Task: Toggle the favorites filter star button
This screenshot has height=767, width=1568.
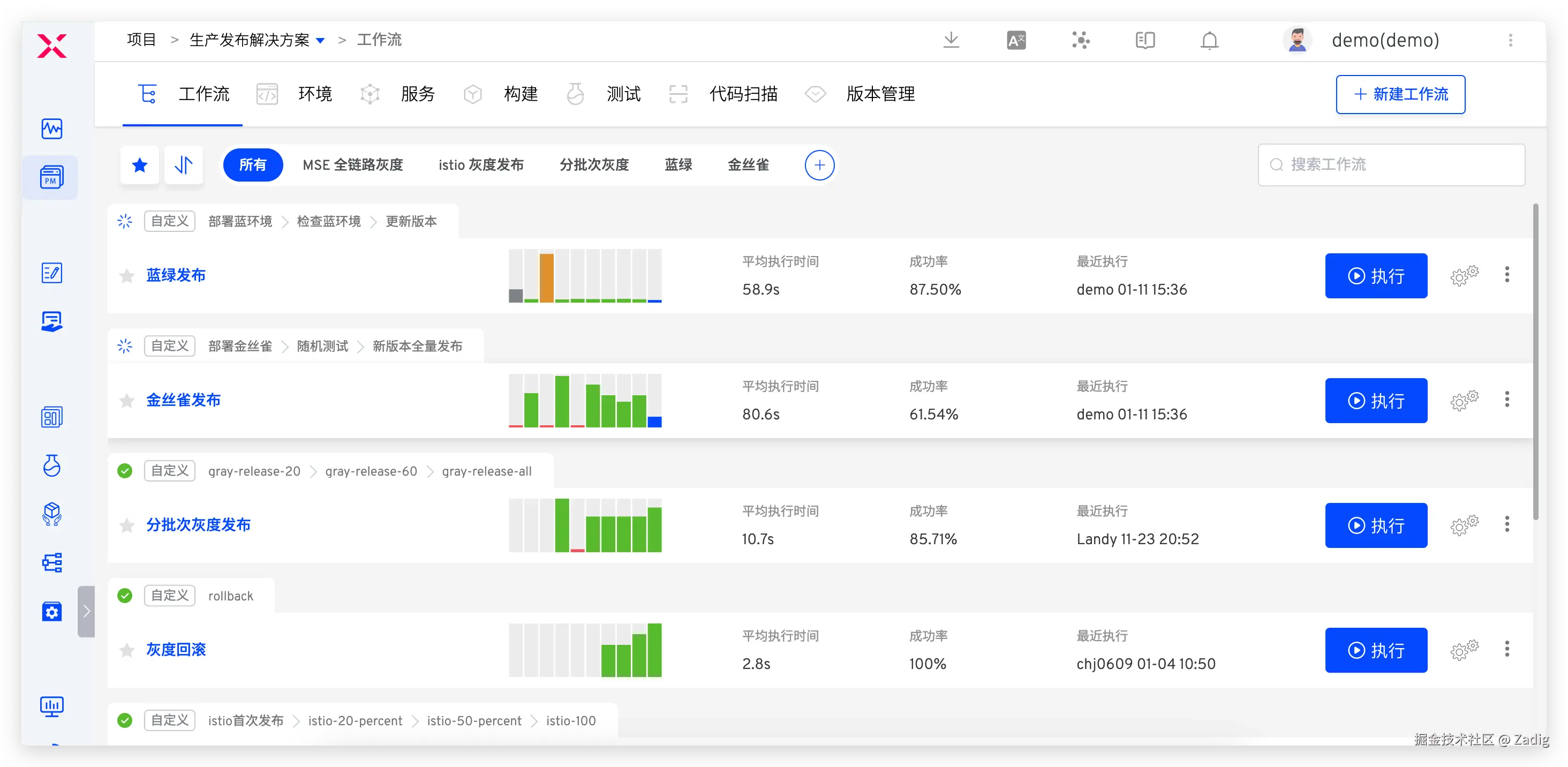Action: click(x=140, y=165)
